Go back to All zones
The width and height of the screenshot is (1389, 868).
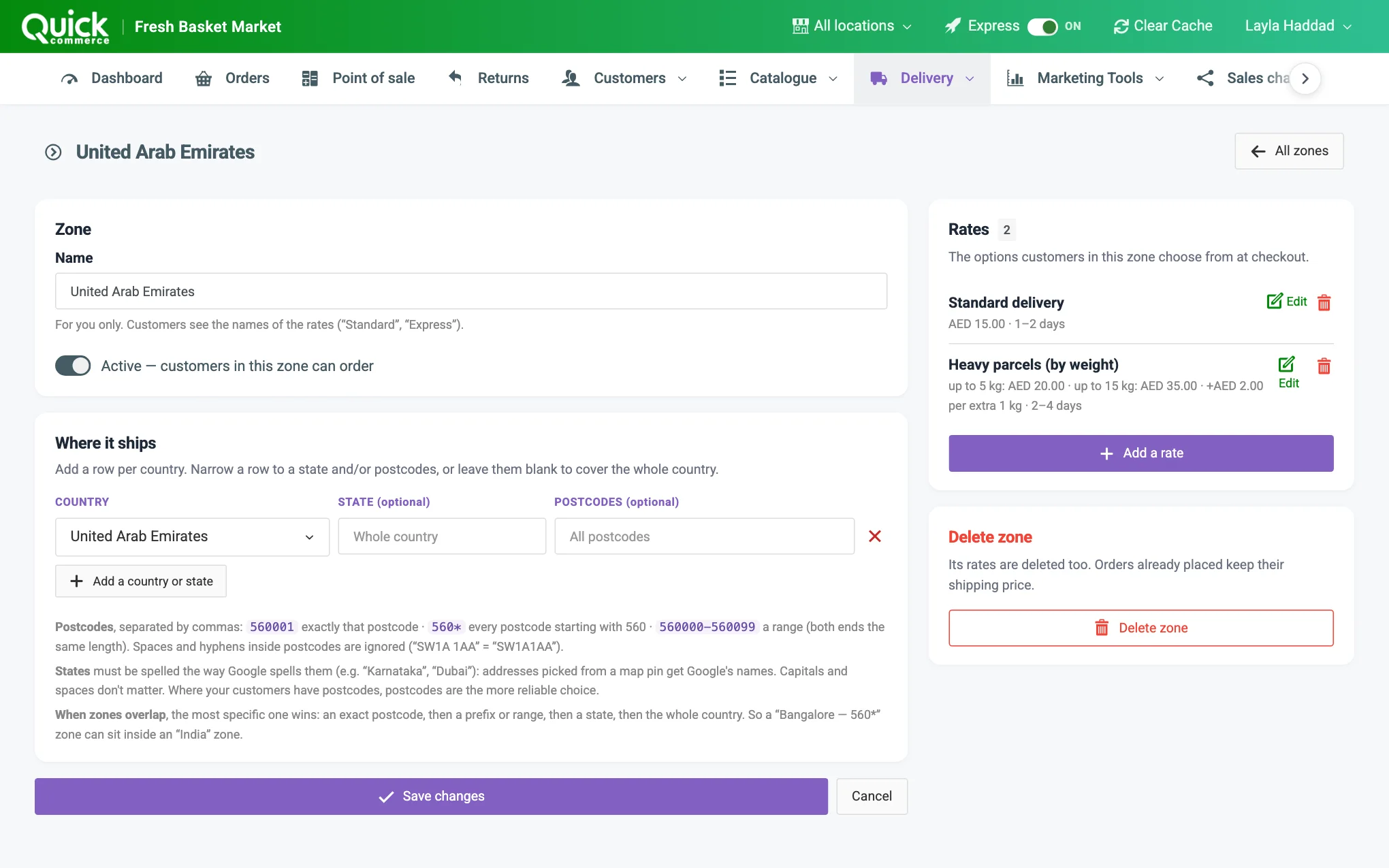point(1289,151)
